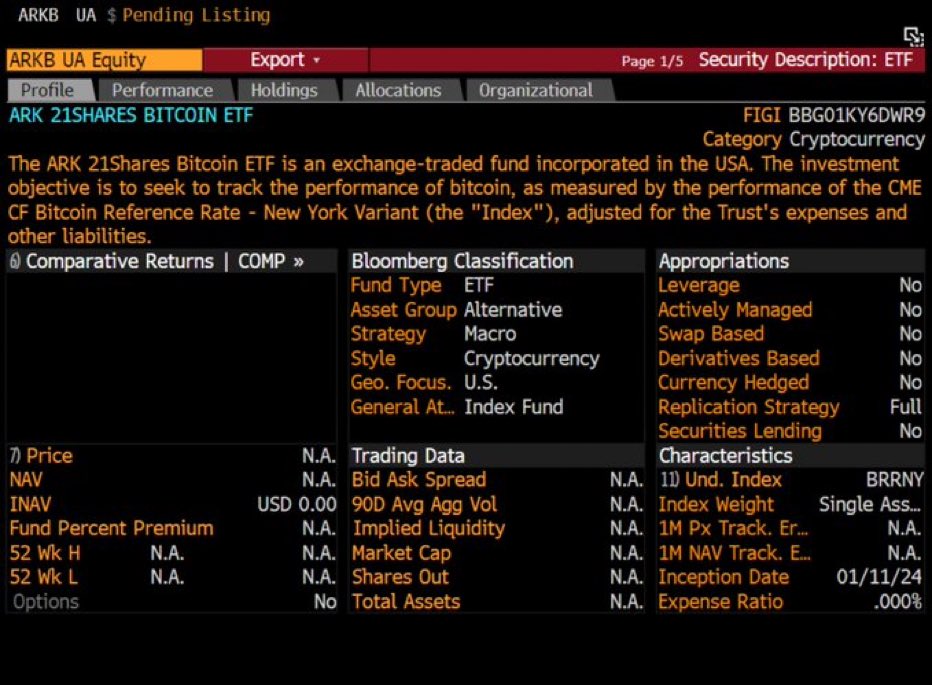932x685 pixels.
Task: Select the Allocations tab
Action: coord(398,89)
